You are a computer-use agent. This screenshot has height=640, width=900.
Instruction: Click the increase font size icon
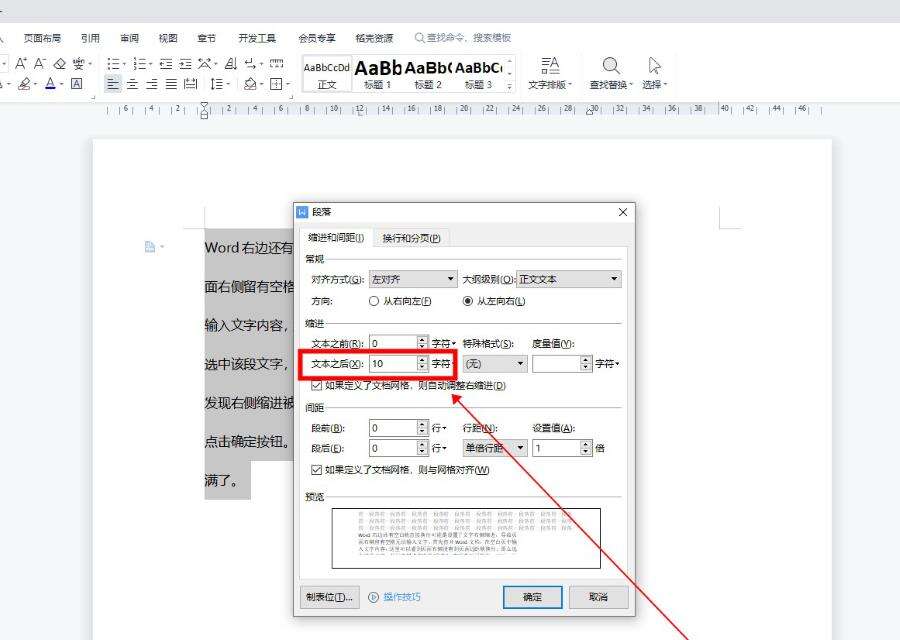21,64
